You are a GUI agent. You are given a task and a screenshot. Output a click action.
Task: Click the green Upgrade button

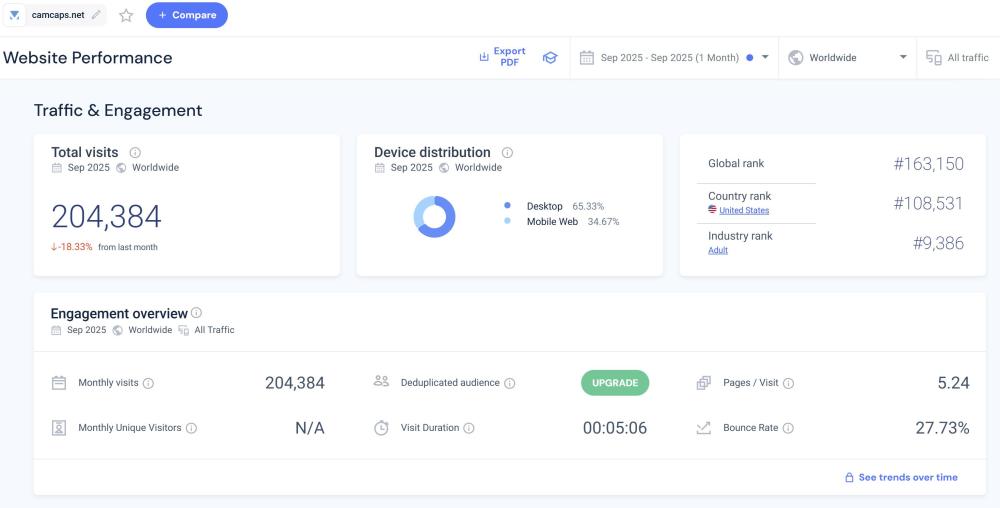pos(615,383)
